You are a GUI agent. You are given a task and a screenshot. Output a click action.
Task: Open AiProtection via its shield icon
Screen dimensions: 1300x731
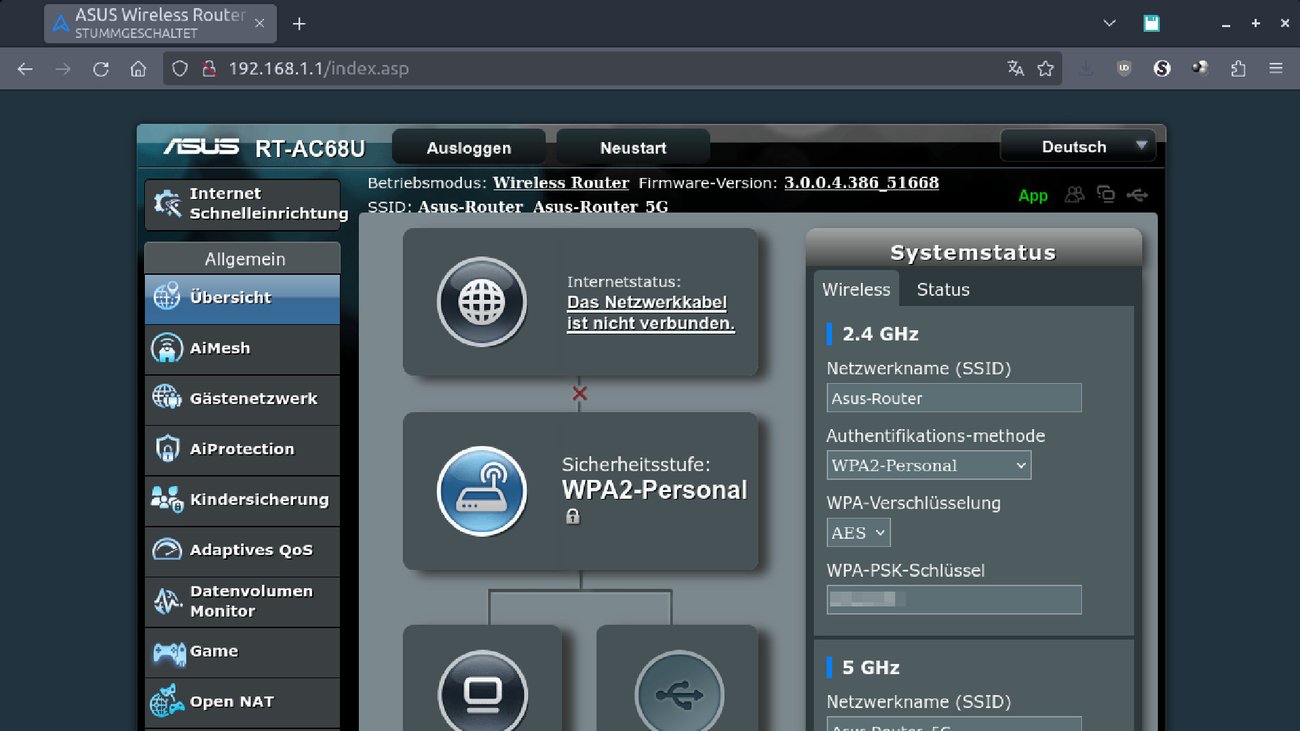click(166, 449)
